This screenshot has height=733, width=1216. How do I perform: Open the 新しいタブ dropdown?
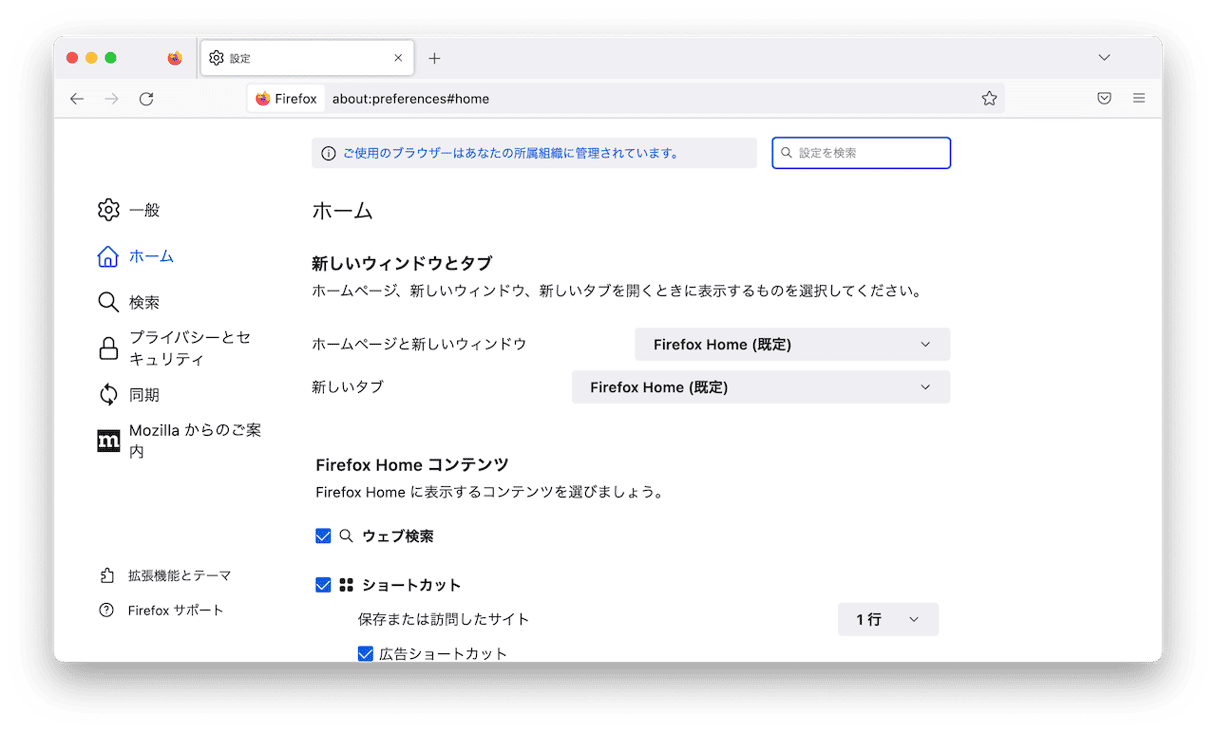point(761,387)
